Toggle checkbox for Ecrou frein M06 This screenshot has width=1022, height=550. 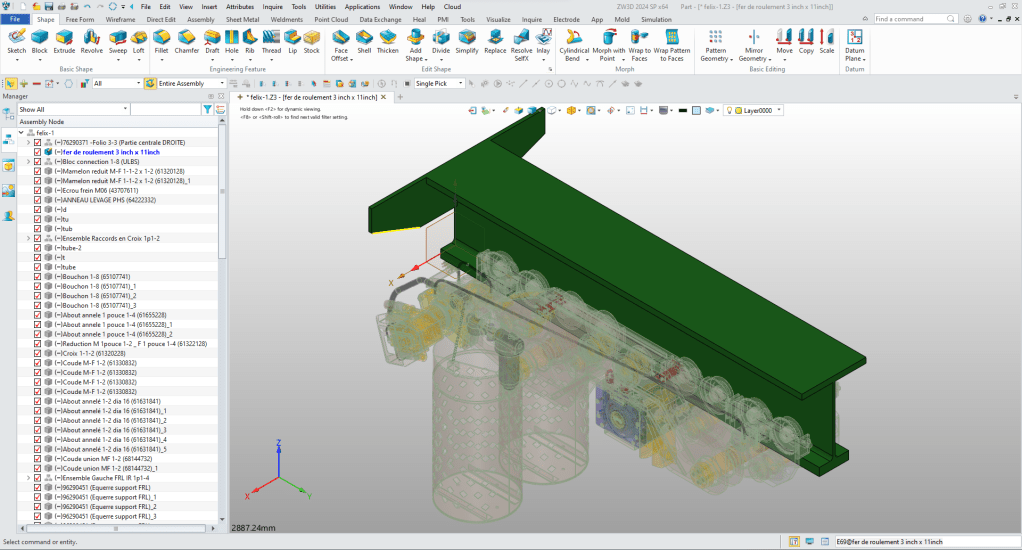[x=38, y=190]
